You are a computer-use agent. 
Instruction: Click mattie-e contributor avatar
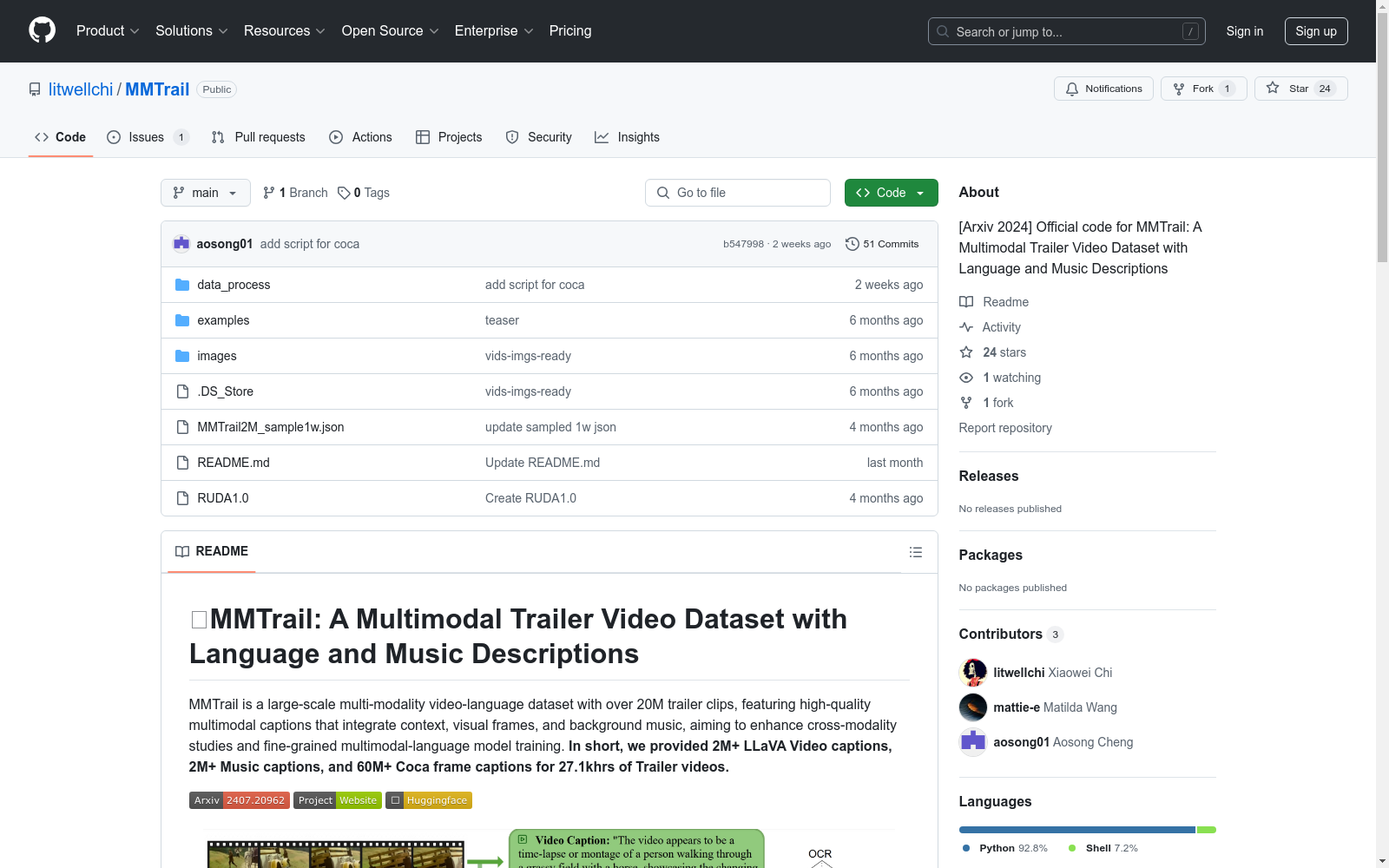[x=973, y=707]
